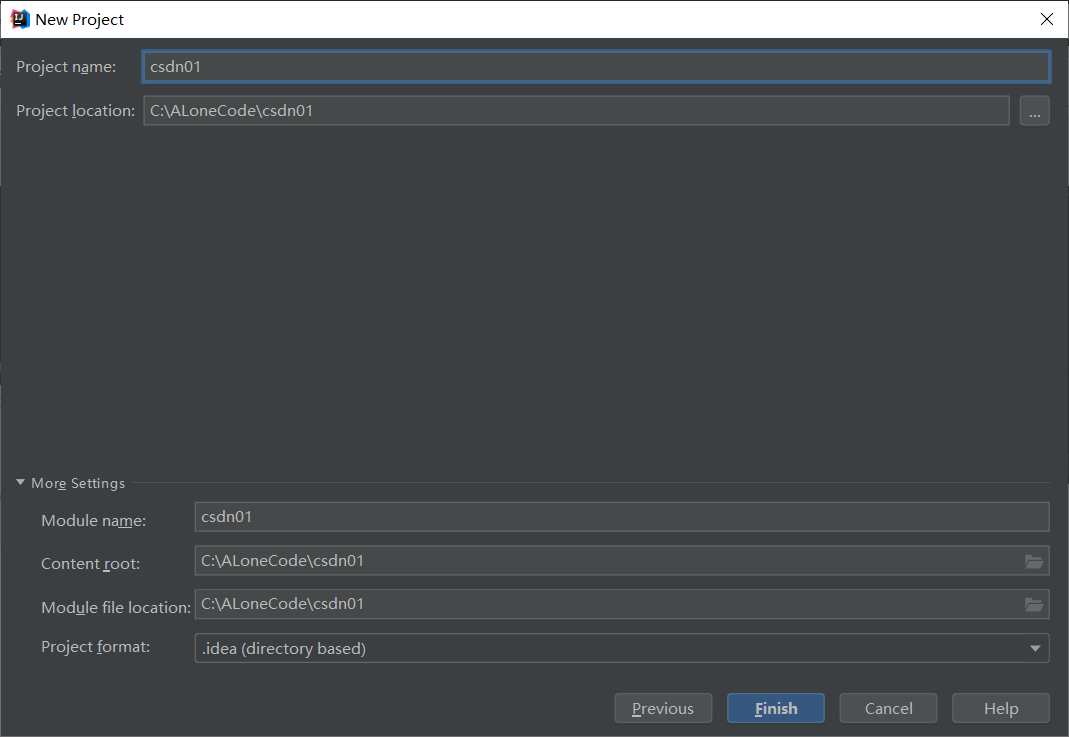
Task: Click Finish to create the project
Action: click(776, 708)
